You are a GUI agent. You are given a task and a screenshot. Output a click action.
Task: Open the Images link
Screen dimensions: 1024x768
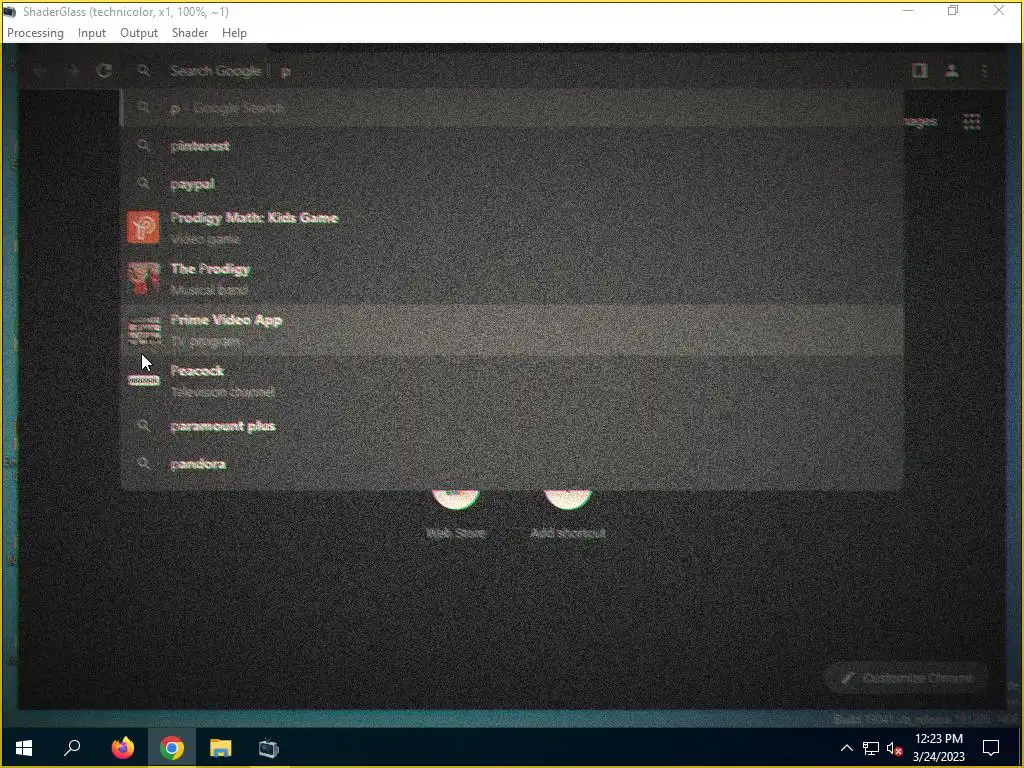point(920,121)
